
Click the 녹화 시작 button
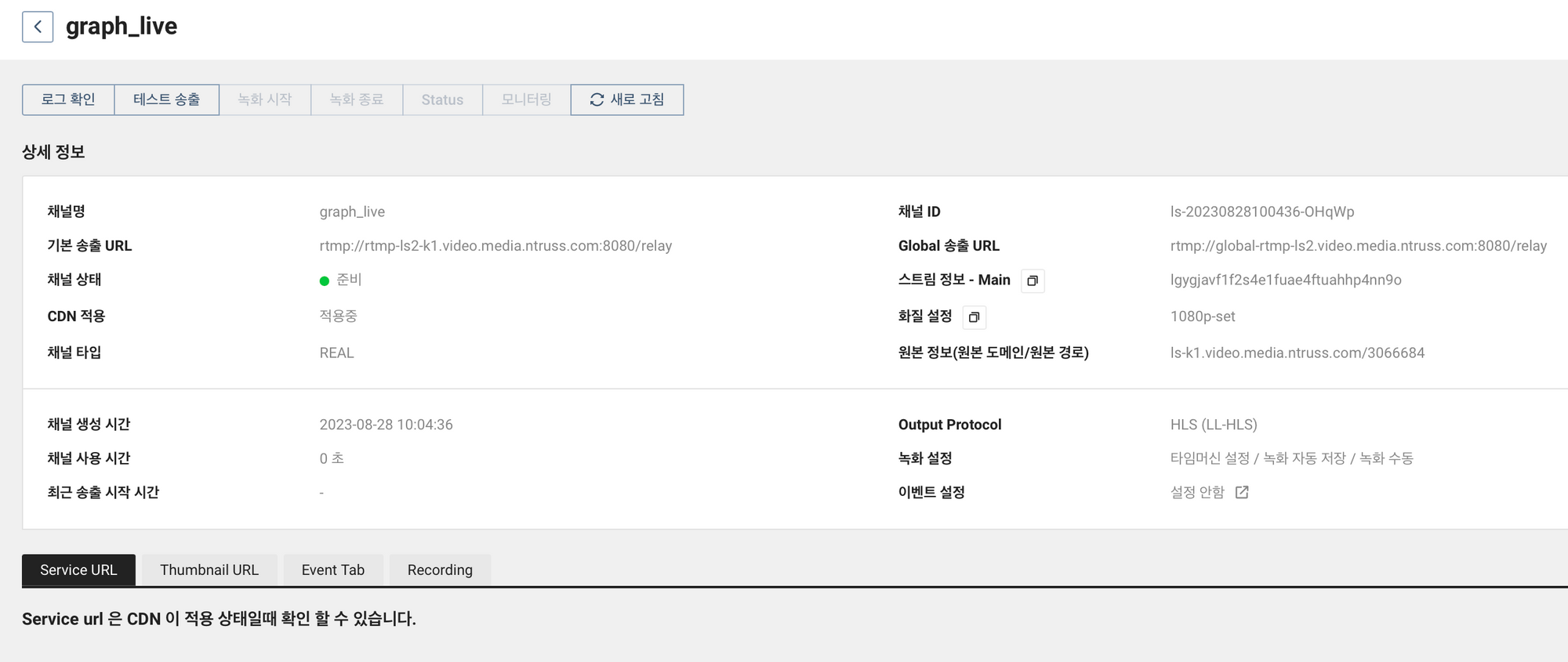(265, 99)
